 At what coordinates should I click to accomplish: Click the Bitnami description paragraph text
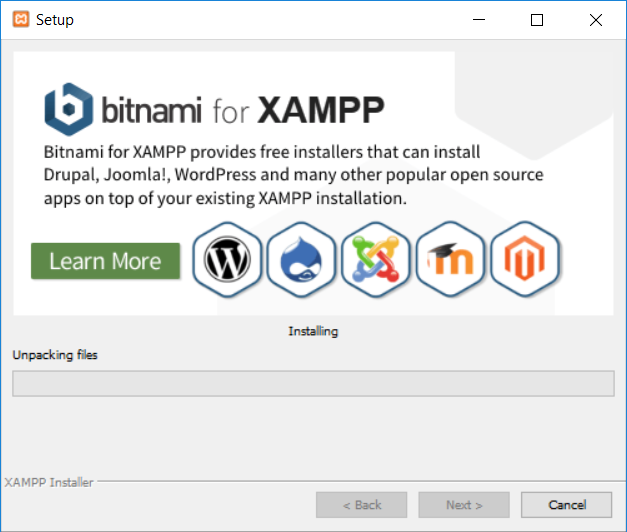[x=293, y=175]
